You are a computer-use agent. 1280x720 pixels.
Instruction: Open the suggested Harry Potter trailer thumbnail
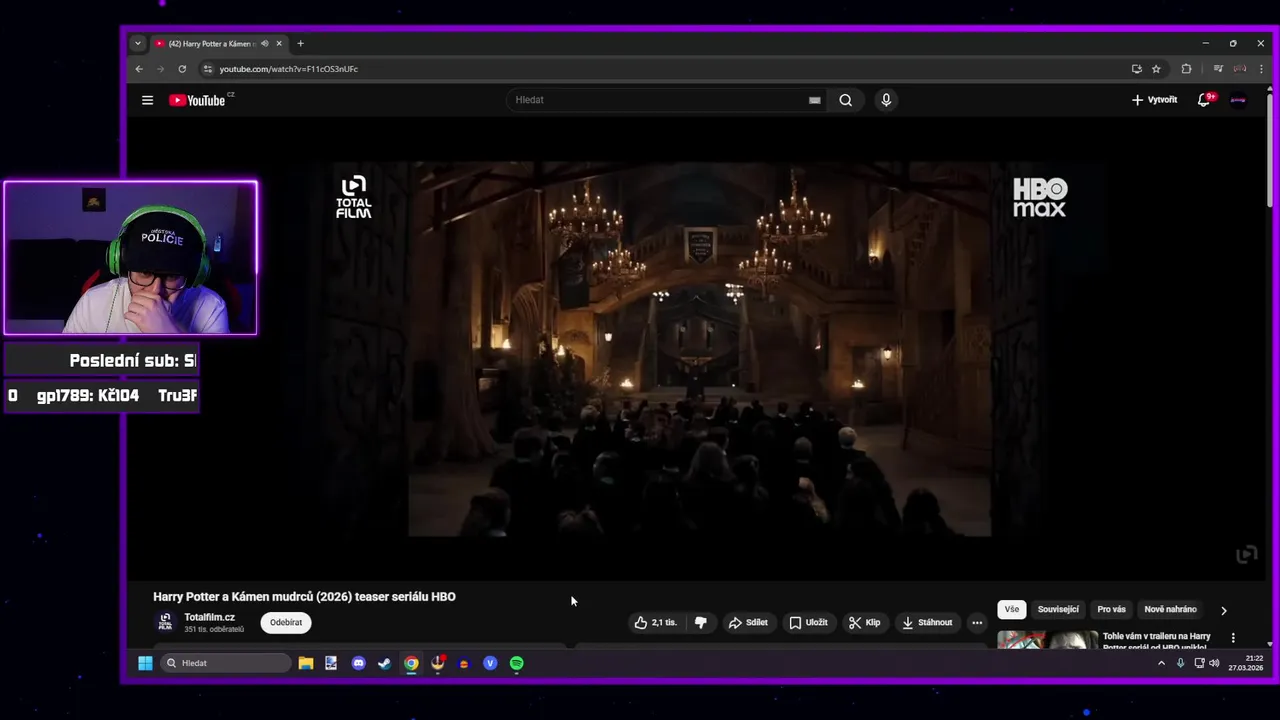tap(1046, 640)
